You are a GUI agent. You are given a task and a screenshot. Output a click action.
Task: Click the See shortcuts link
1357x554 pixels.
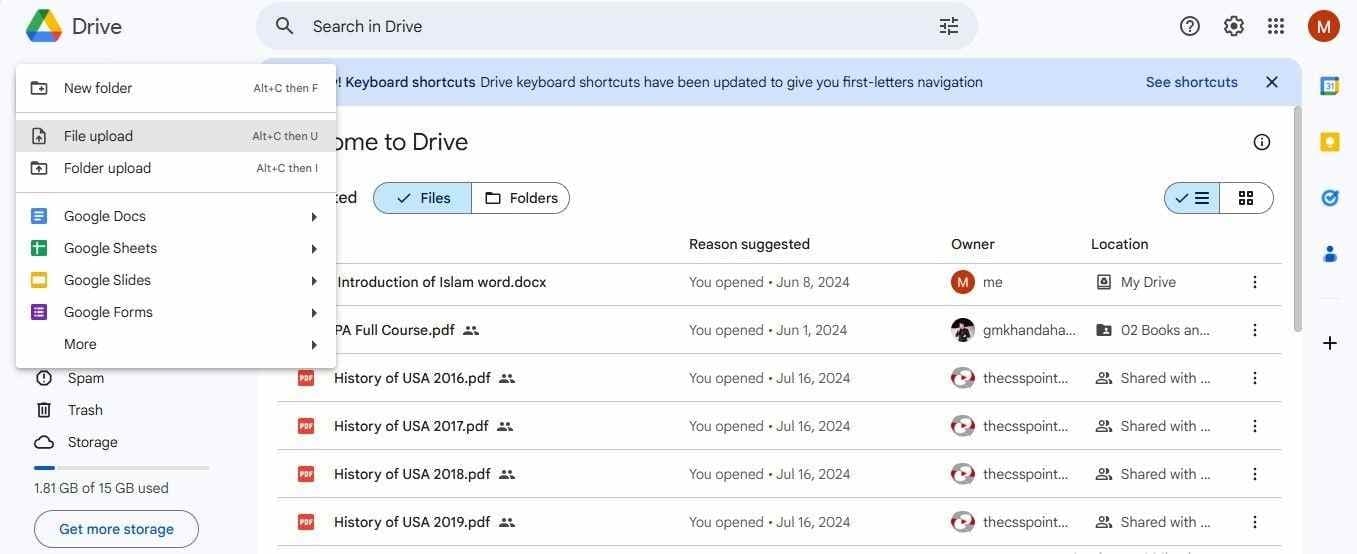(1191, 82)
